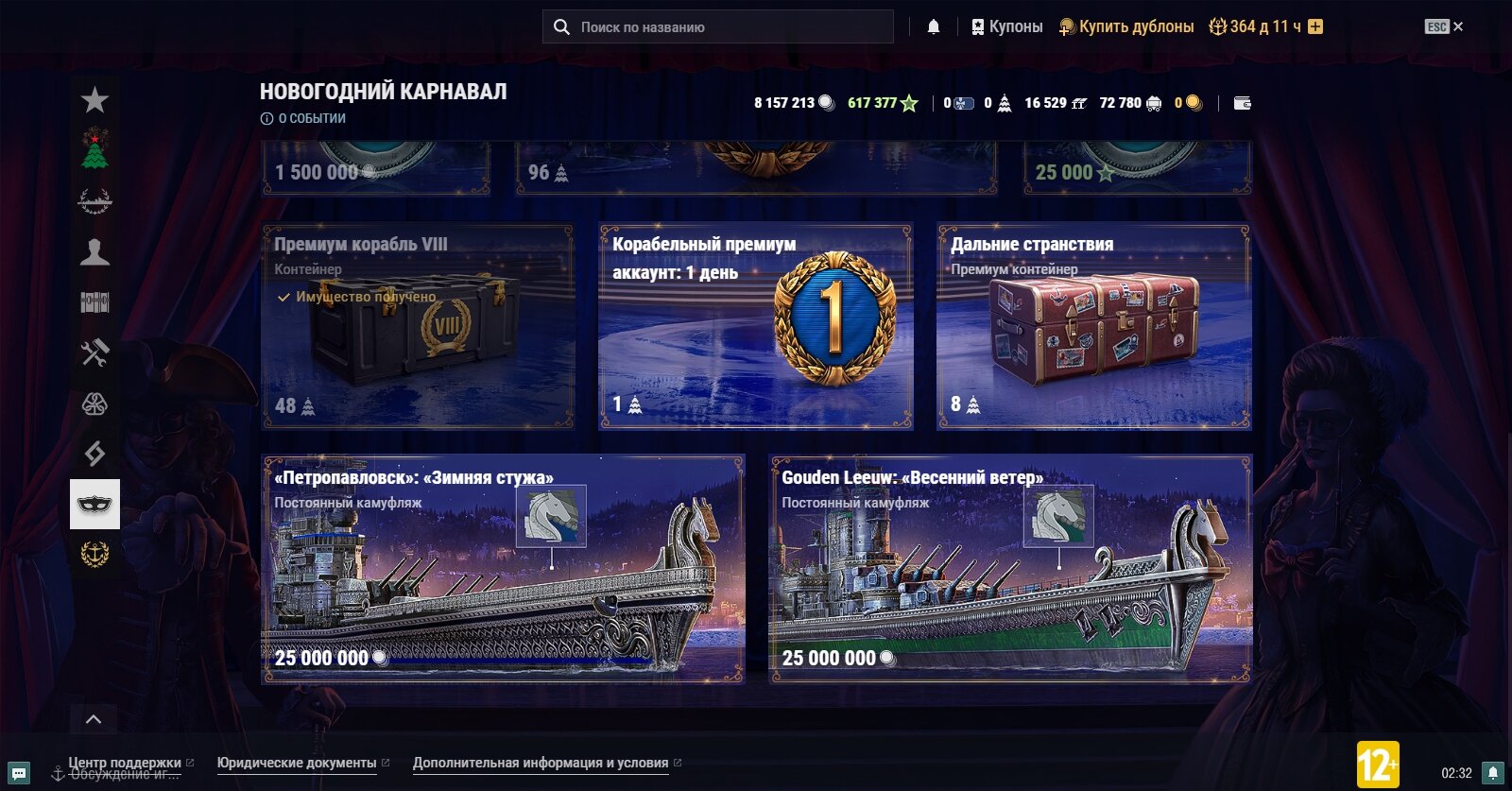Select the Петропавловск Зимняя стужа camouflage card
1512x791 pixels.
503,569
